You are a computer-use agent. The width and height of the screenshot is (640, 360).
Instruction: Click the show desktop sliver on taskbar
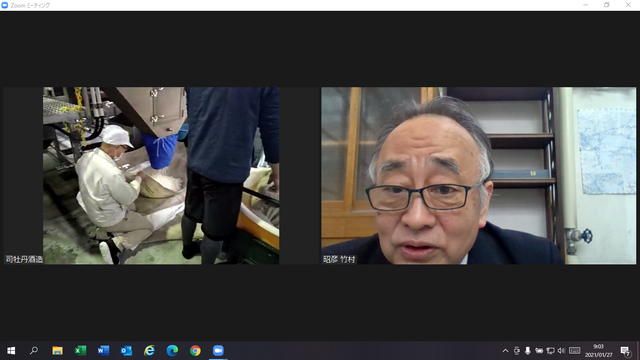click(638, 351)
